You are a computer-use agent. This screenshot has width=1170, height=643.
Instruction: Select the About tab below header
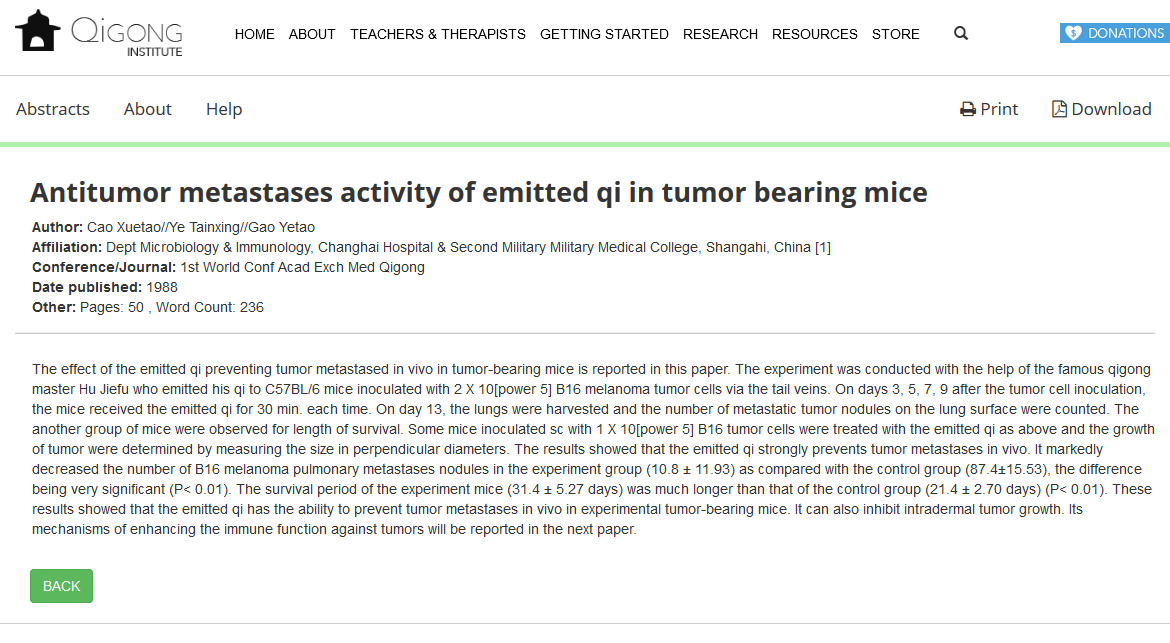pos(148,109)
